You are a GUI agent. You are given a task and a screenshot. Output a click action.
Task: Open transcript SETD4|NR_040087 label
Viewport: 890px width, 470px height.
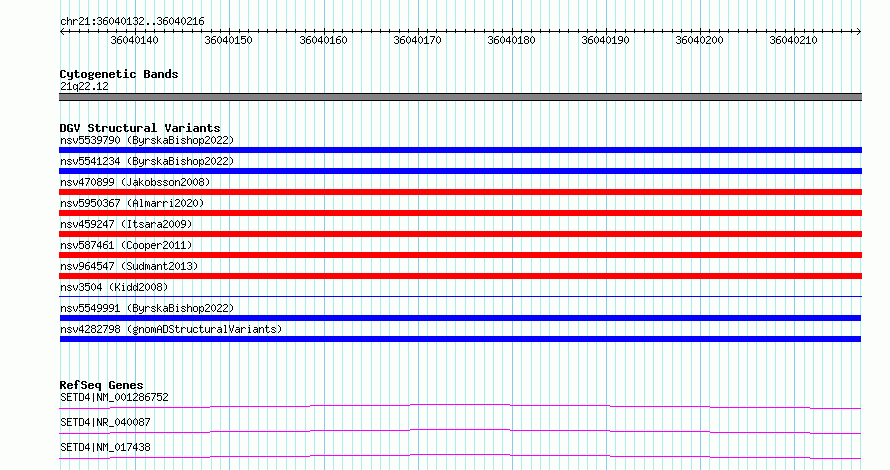coord(105,422)
